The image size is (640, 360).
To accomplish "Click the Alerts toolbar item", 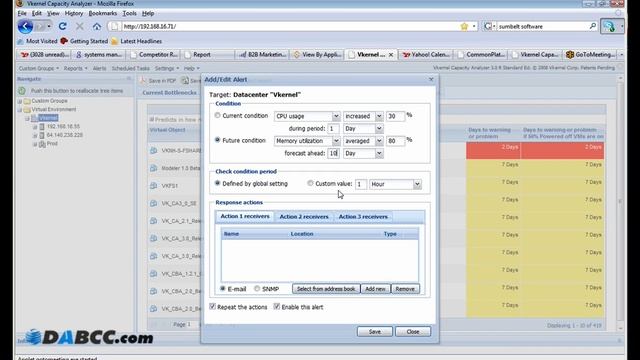I will 99,68.
